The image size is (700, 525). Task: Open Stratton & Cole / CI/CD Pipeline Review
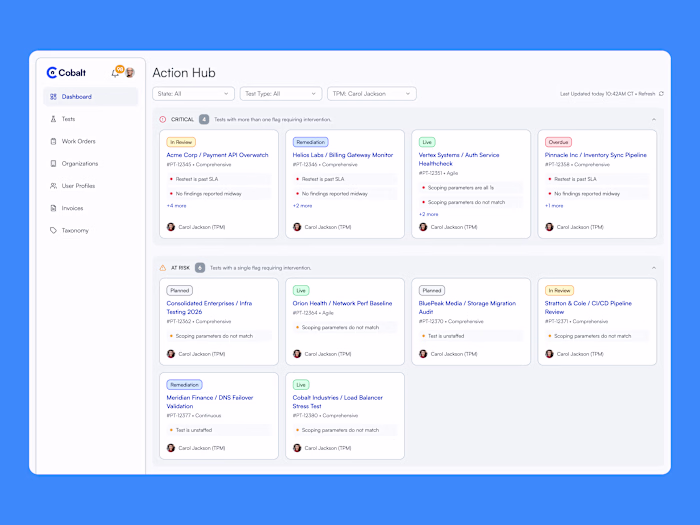(x=588, y=307)
